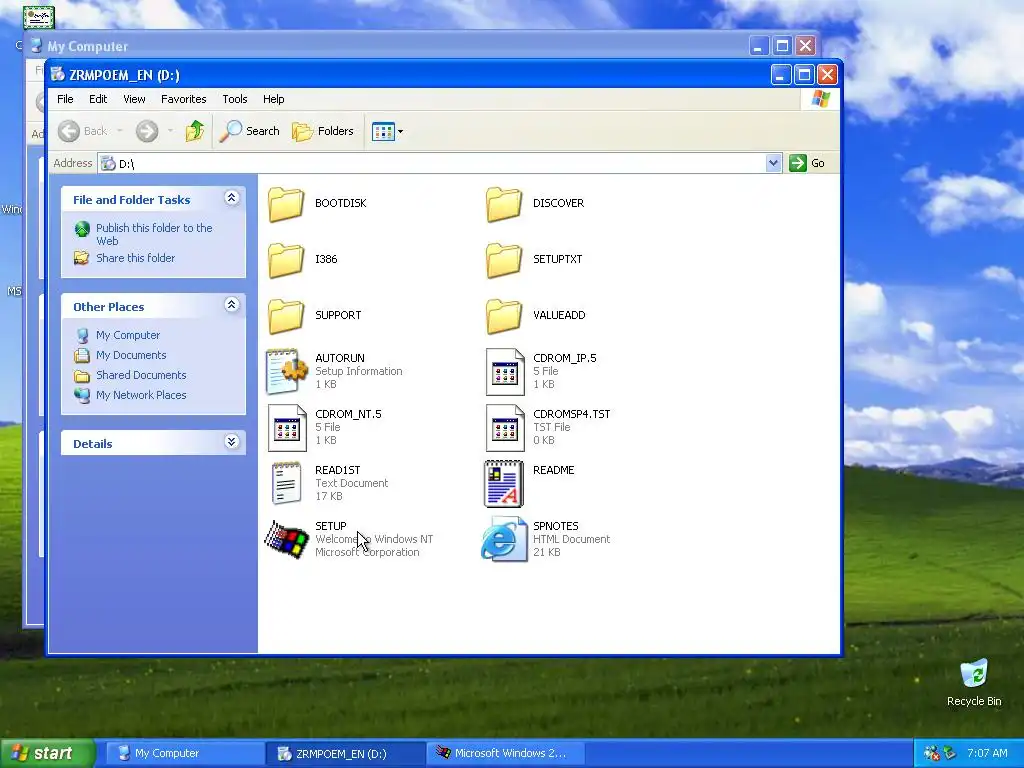The image size is (1024, 768).
Task: Switch to My Computer taskbar button
Action: [185, 753]
